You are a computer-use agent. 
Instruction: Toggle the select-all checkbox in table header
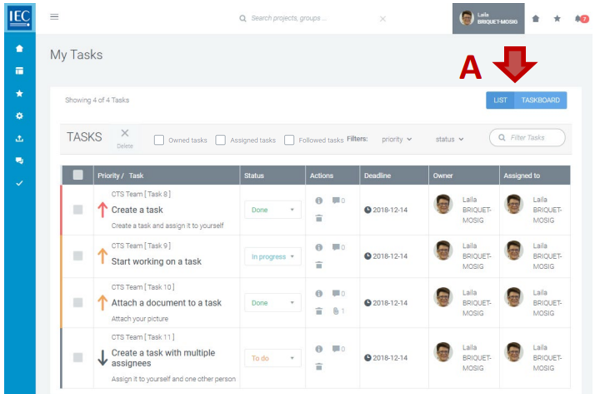tap(78, 175)
